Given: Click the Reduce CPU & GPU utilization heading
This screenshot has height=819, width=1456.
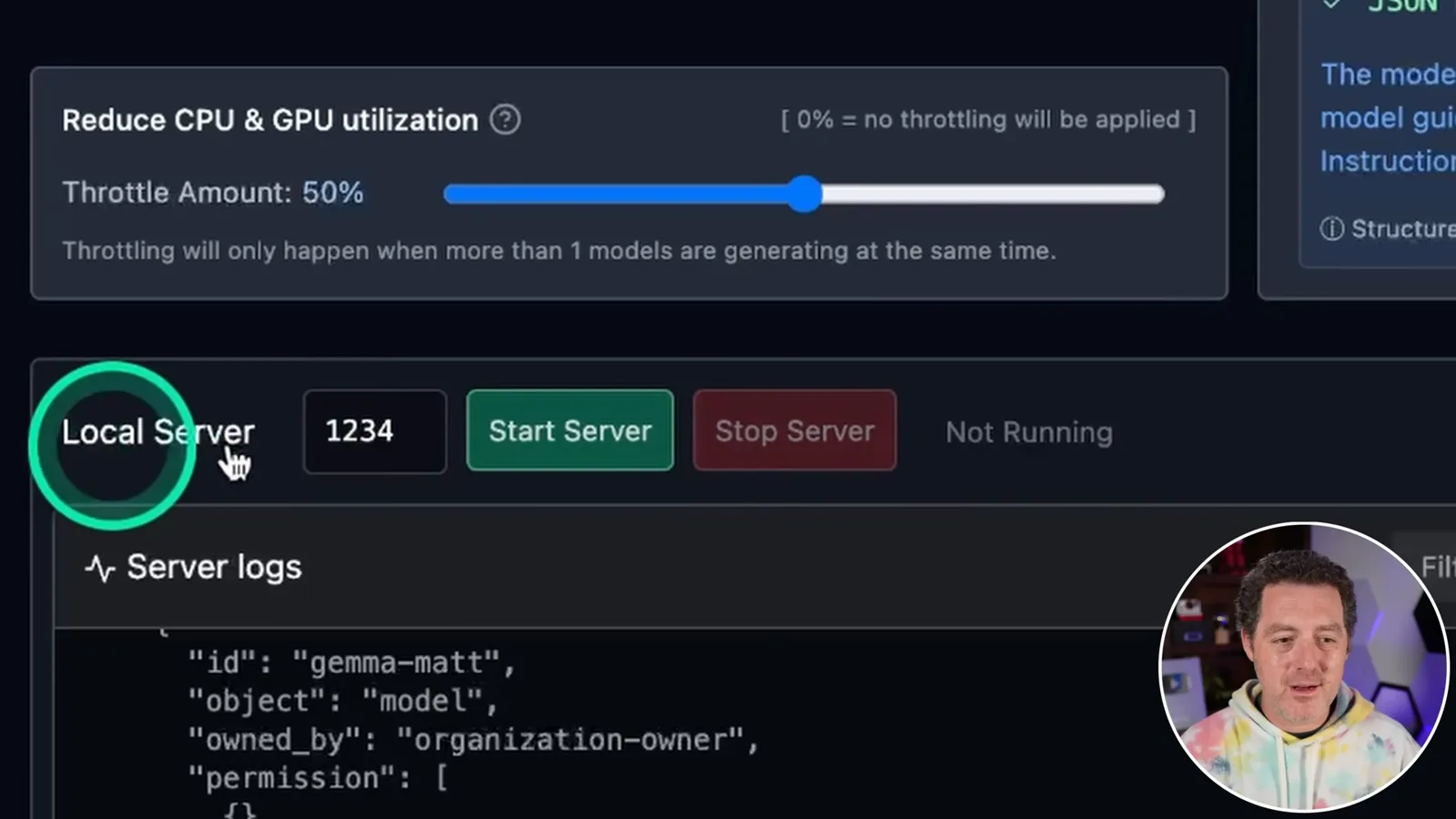Looking at the screenshot, I should 270,120.
